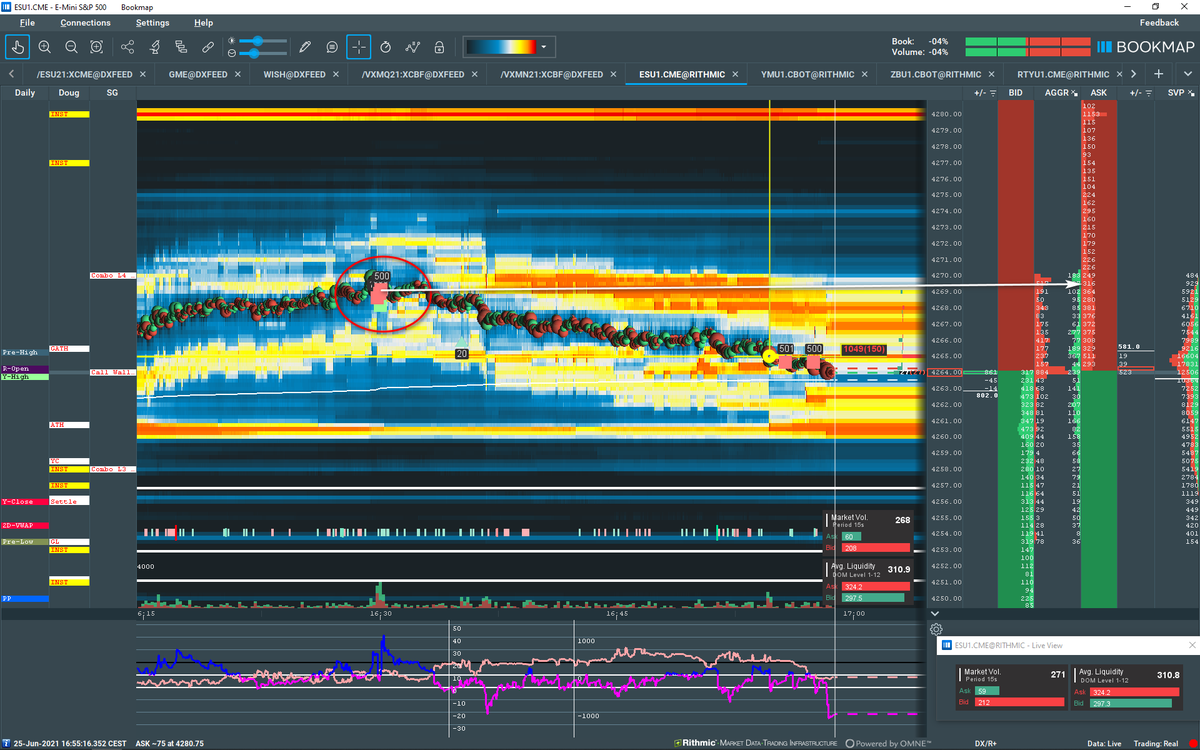Open the Settings menu
The width and height of the screenshot is (1200, 750).
[x=153, y=22]
